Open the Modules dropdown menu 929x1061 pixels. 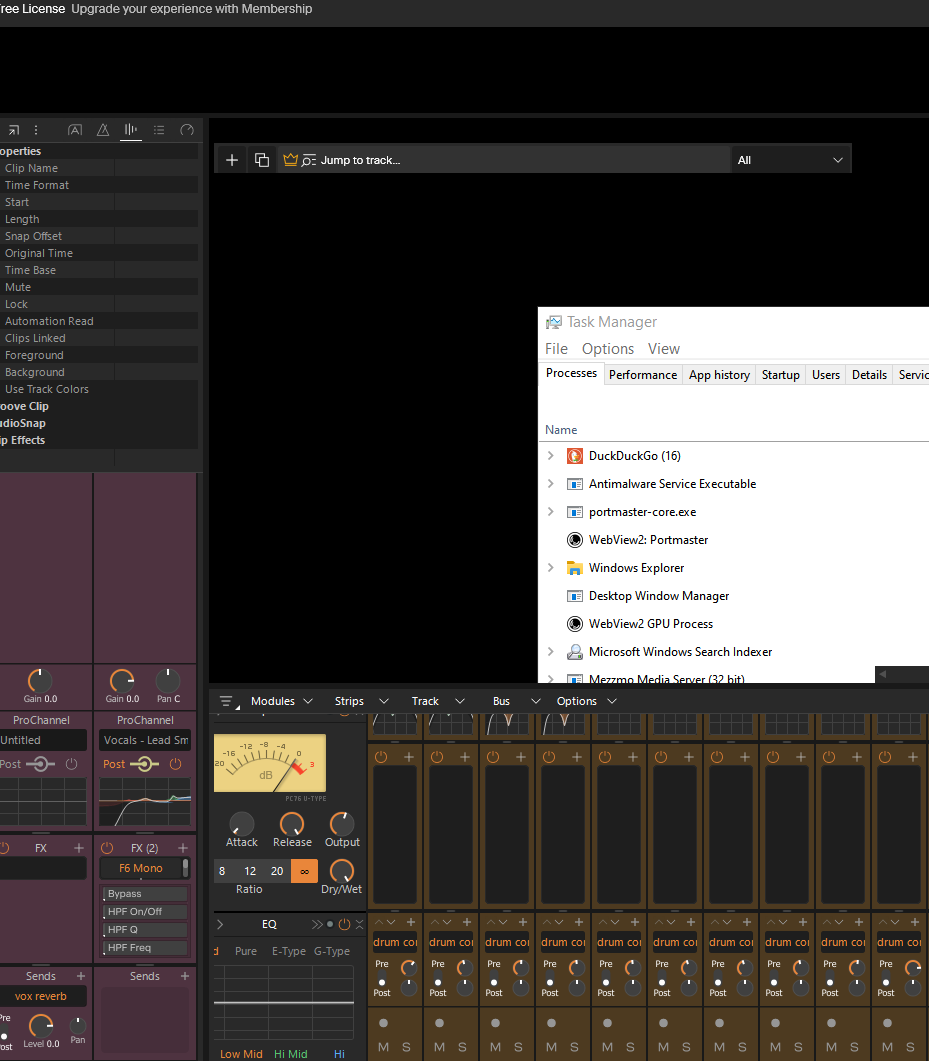281,701
